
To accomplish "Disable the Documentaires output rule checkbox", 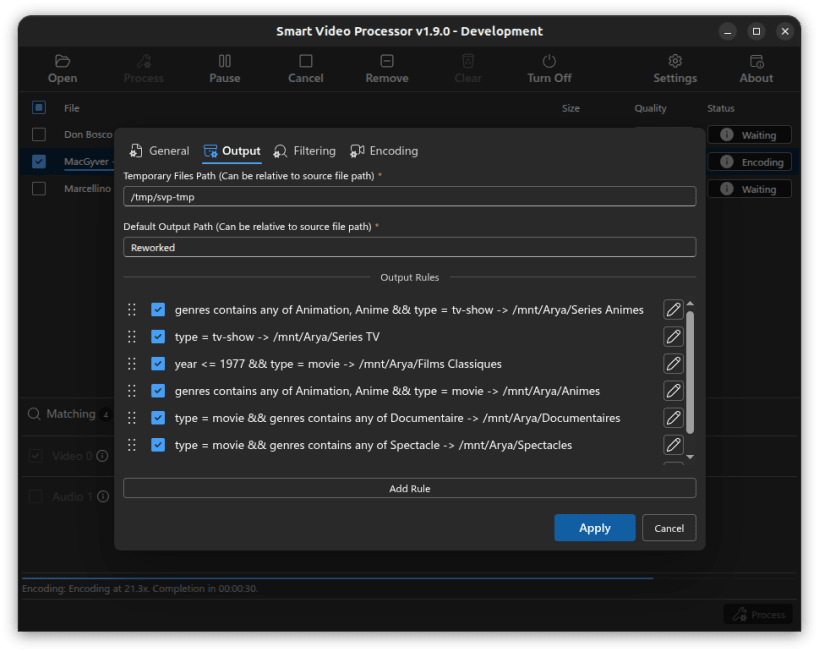I will [x=158, y=418].
